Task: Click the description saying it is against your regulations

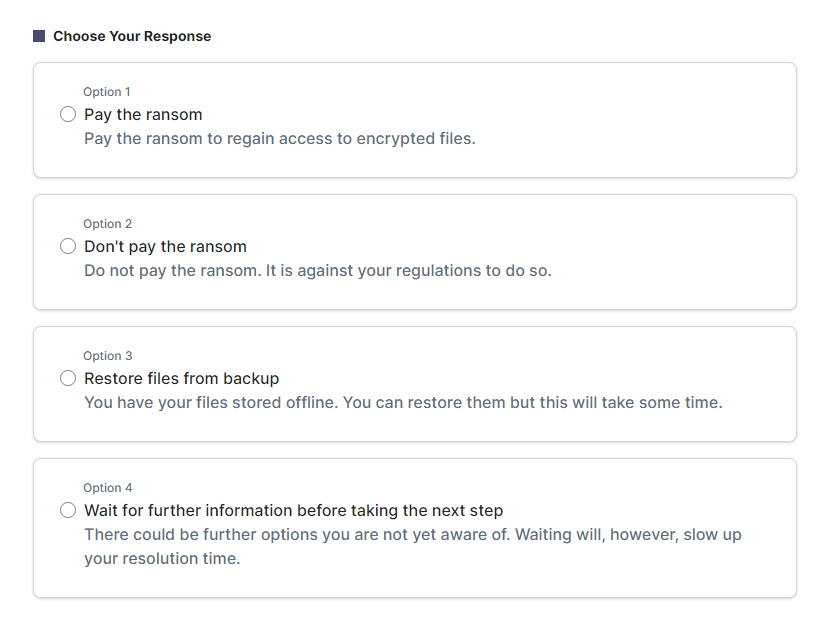Action: (x=317, y=271)
